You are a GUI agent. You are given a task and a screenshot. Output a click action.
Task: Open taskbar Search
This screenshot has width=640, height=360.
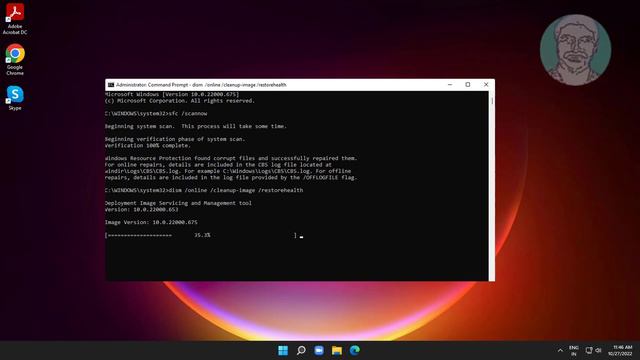point(301,350)
